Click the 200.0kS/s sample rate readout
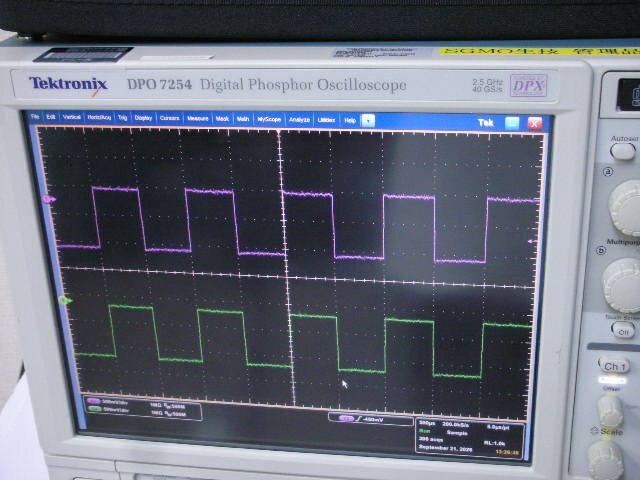 point(456,424)
